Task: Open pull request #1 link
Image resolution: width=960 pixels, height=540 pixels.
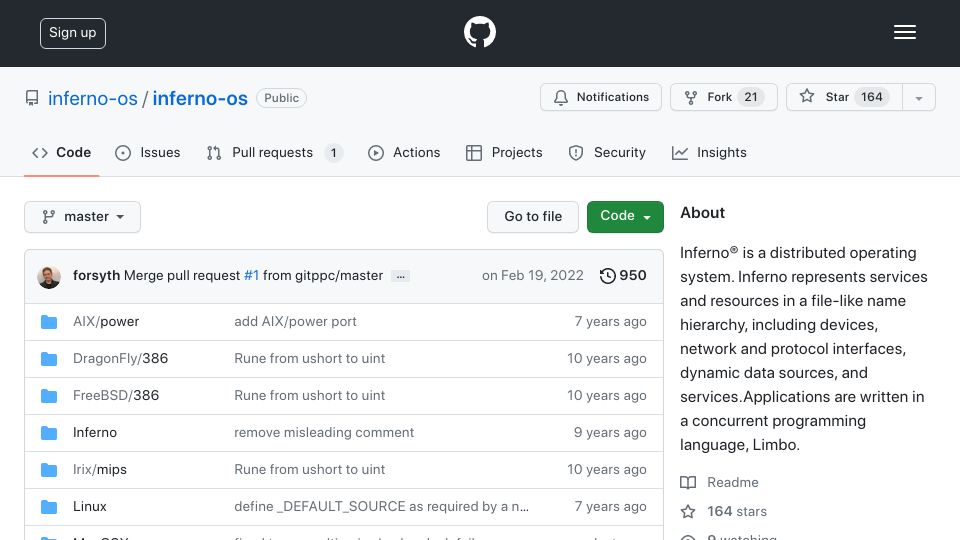Action: tap(251, 276)
